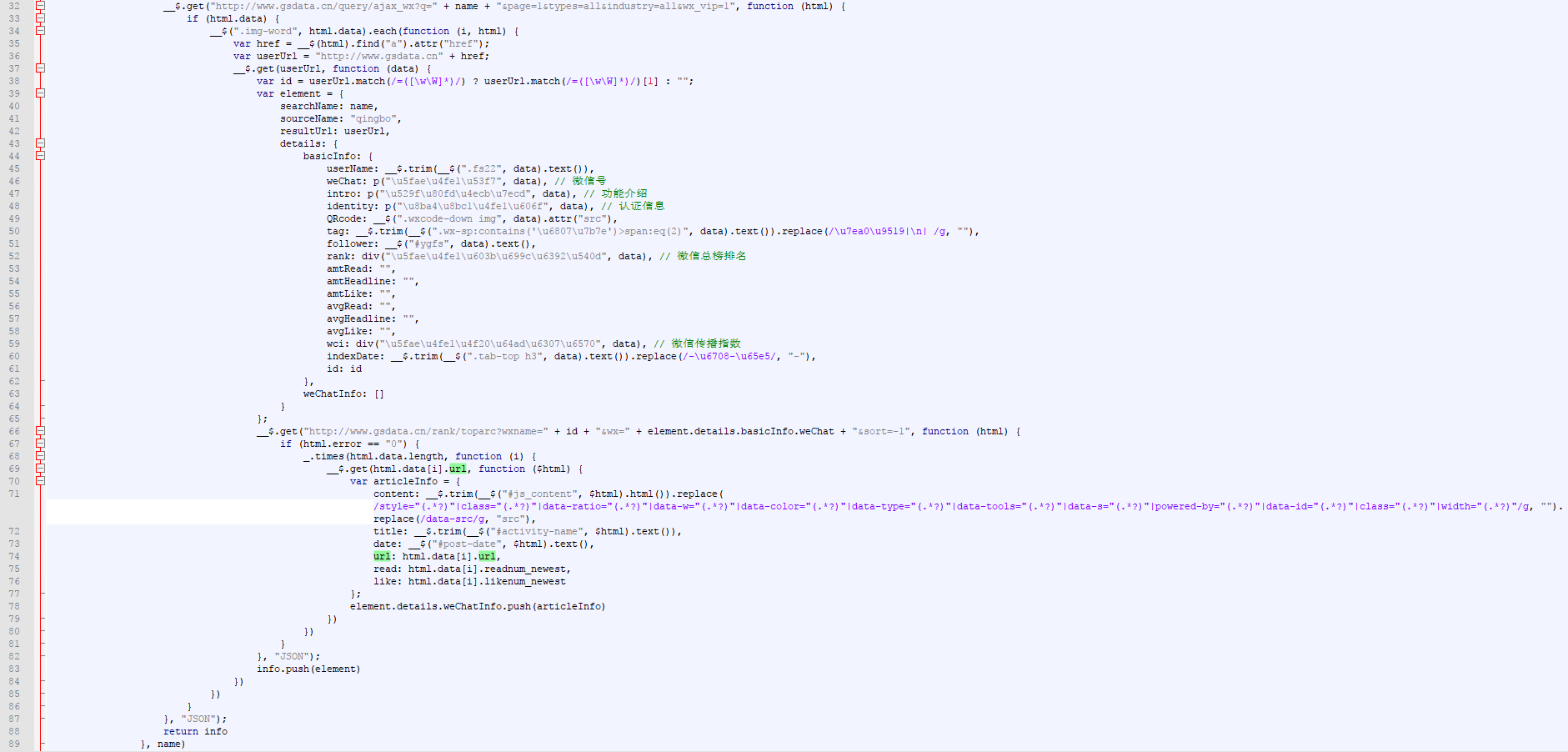Viewport: 1568px width, 752px height.
Task: Click "element.details.weChatInfo.push(articleInfo)" statement
Action: tap(478, 606)
